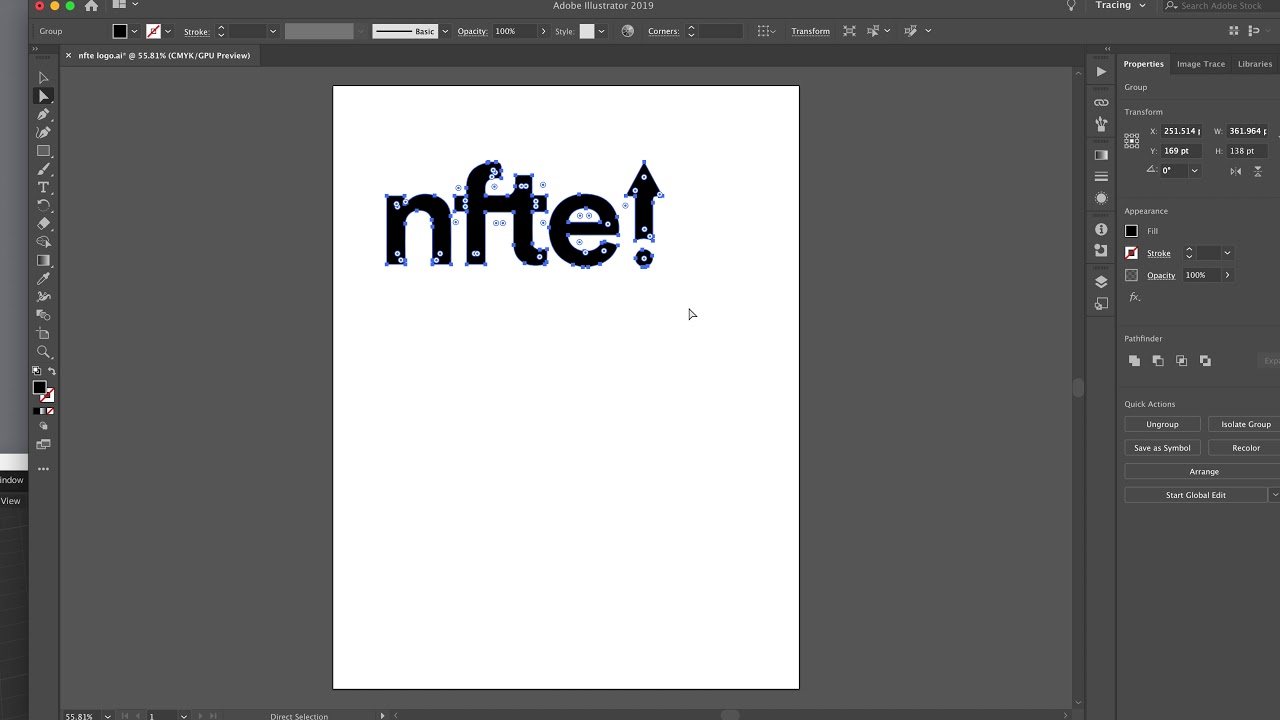The image size is (1280, 720).
Task: Flip vertically in Transform section
Action: [x=1258, y=171]
